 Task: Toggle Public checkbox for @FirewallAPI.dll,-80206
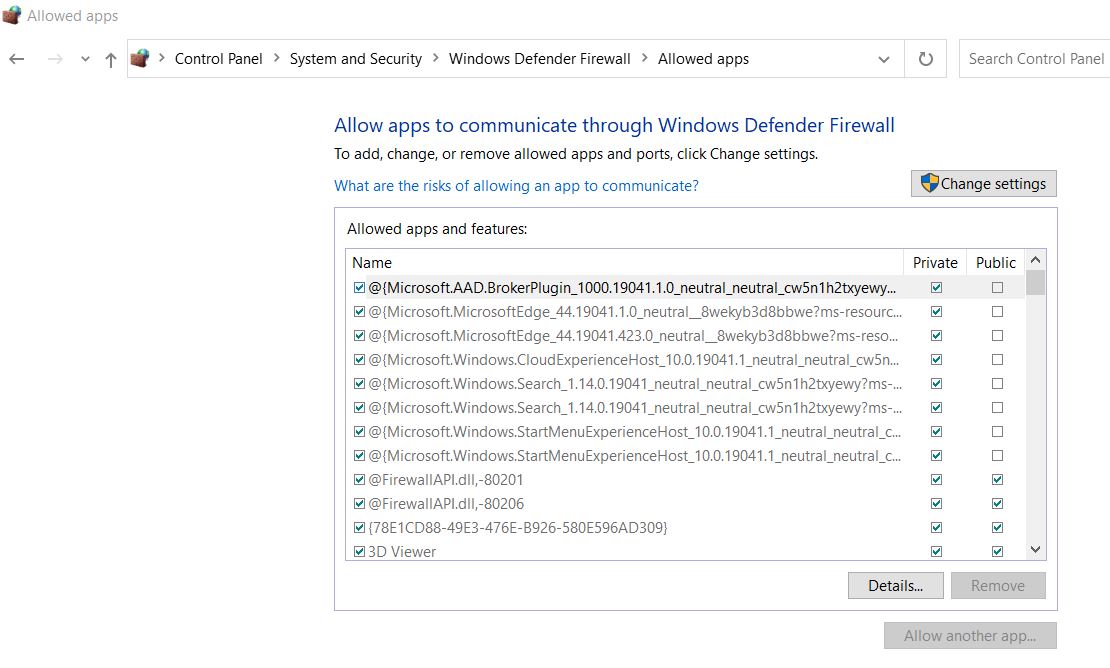(997, 504)
